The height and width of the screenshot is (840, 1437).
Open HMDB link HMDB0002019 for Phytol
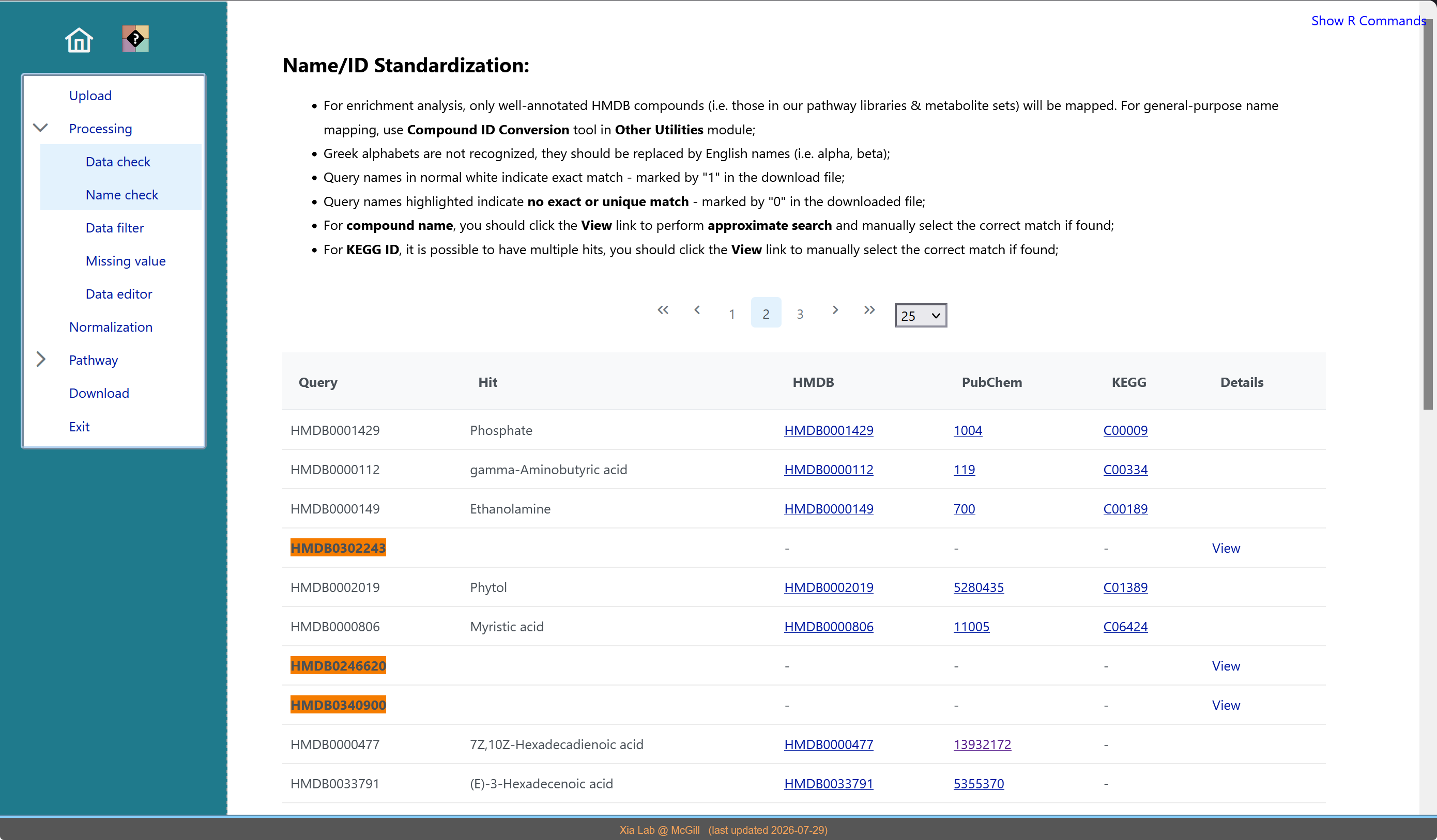coord(829,587)
